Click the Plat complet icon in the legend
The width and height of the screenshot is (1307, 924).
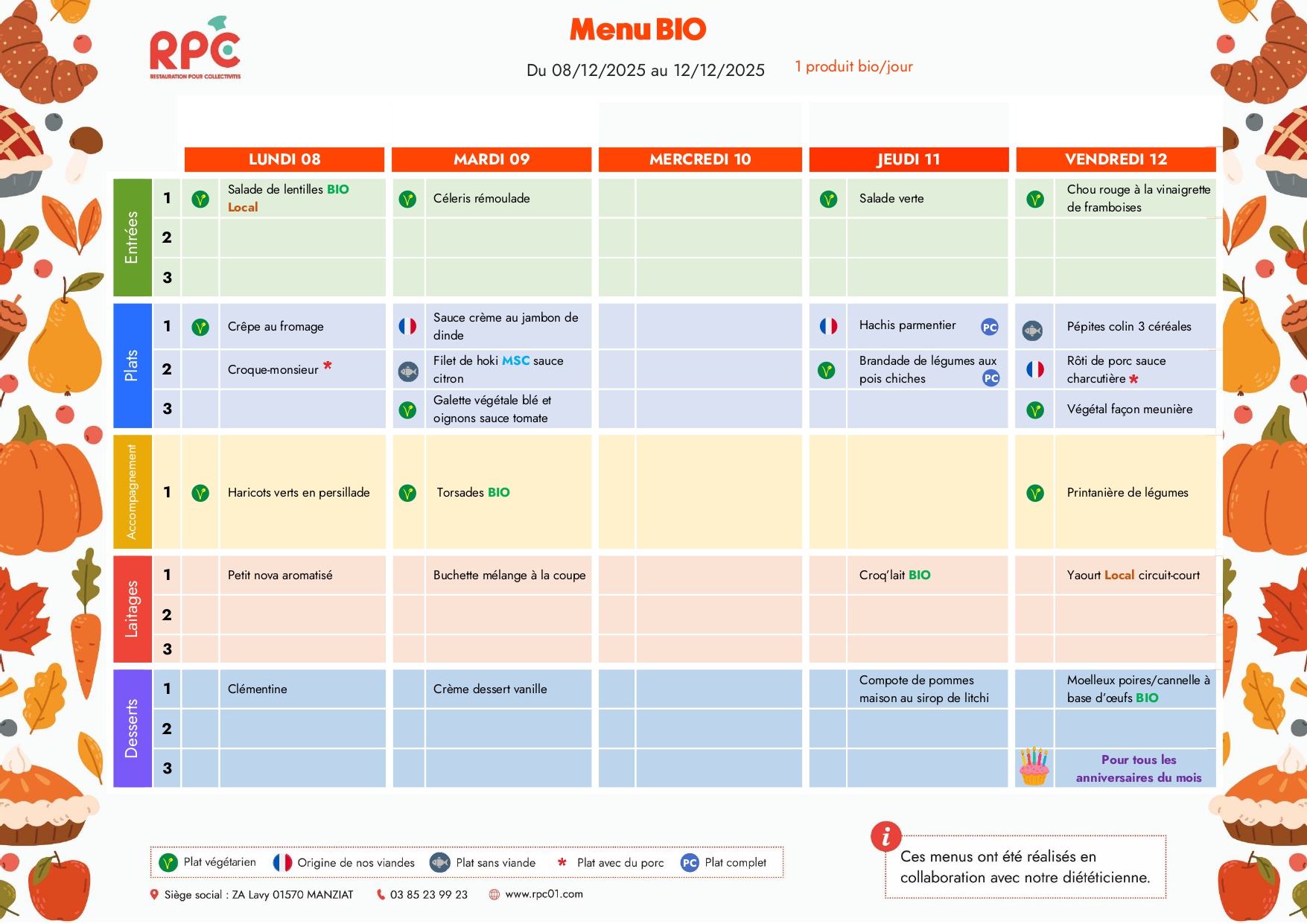click(690, 863)
